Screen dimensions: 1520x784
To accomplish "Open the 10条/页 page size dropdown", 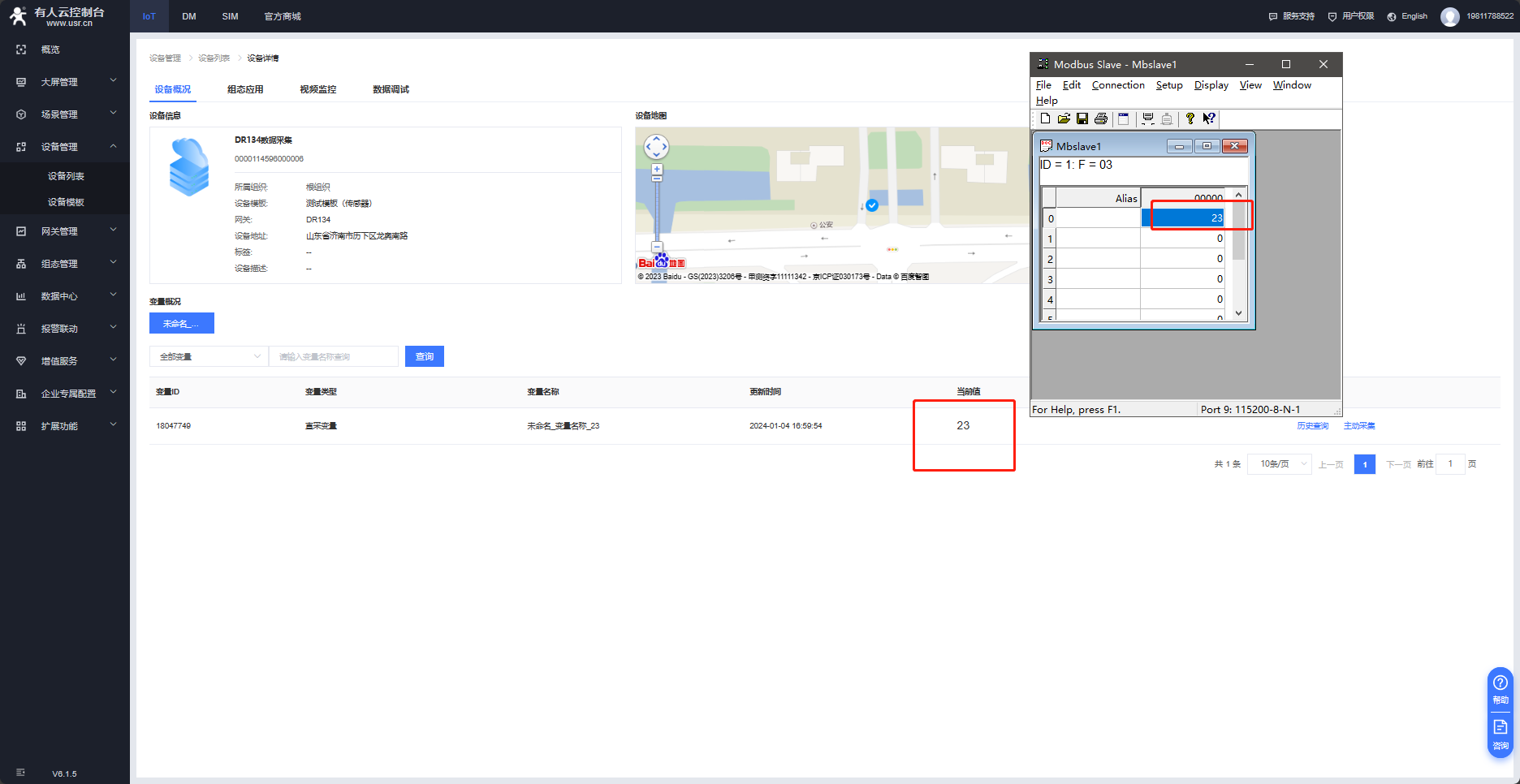I will tap(1279, 464).
